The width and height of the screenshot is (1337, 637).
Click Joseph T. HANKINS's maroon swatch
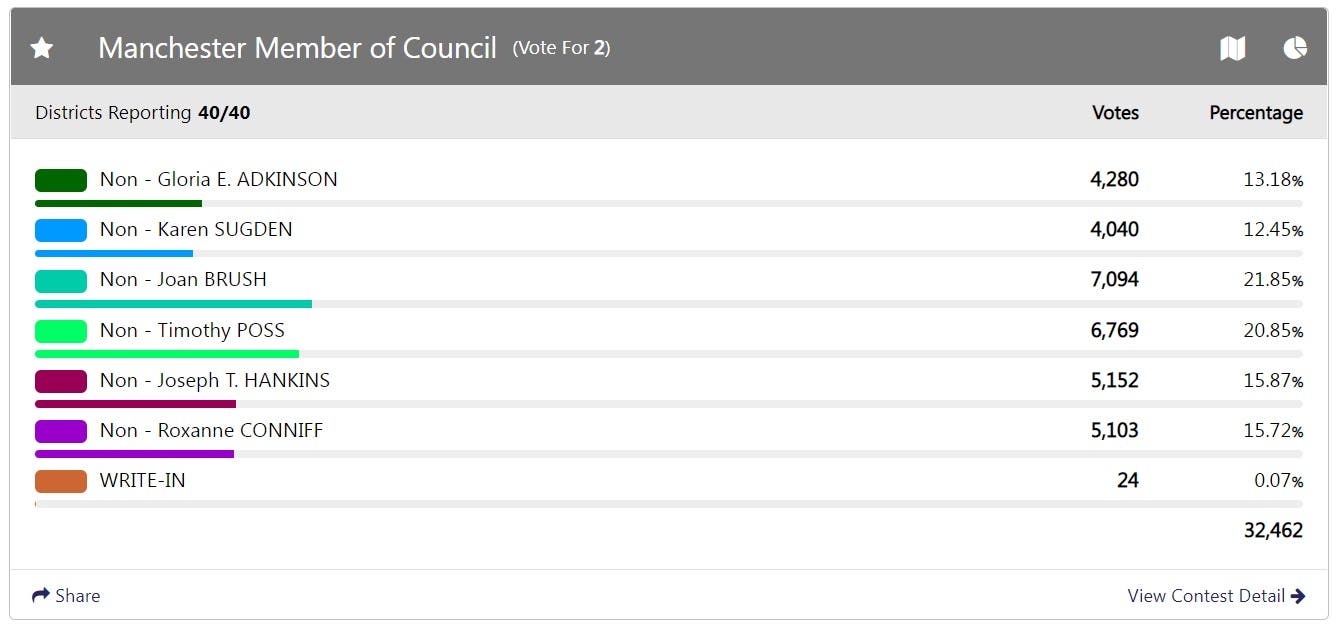(61, 381)
